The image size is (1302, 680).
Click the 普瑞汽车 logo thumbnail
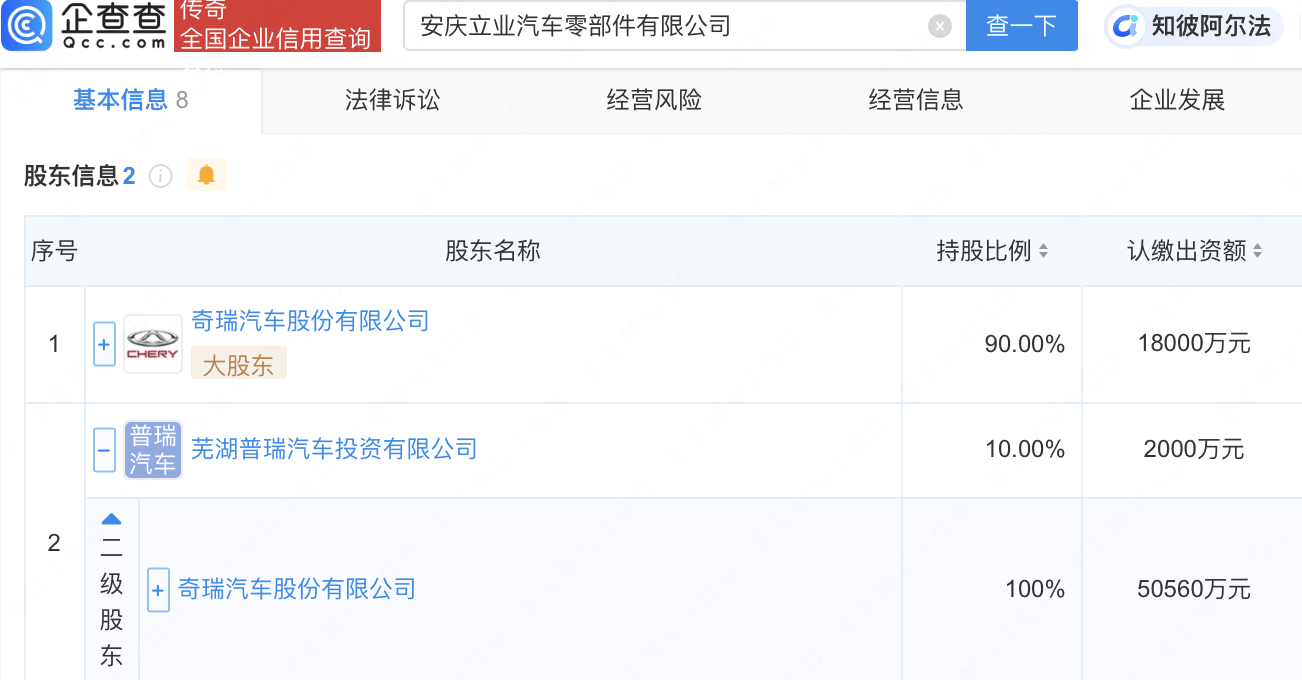tap(153, 450)
